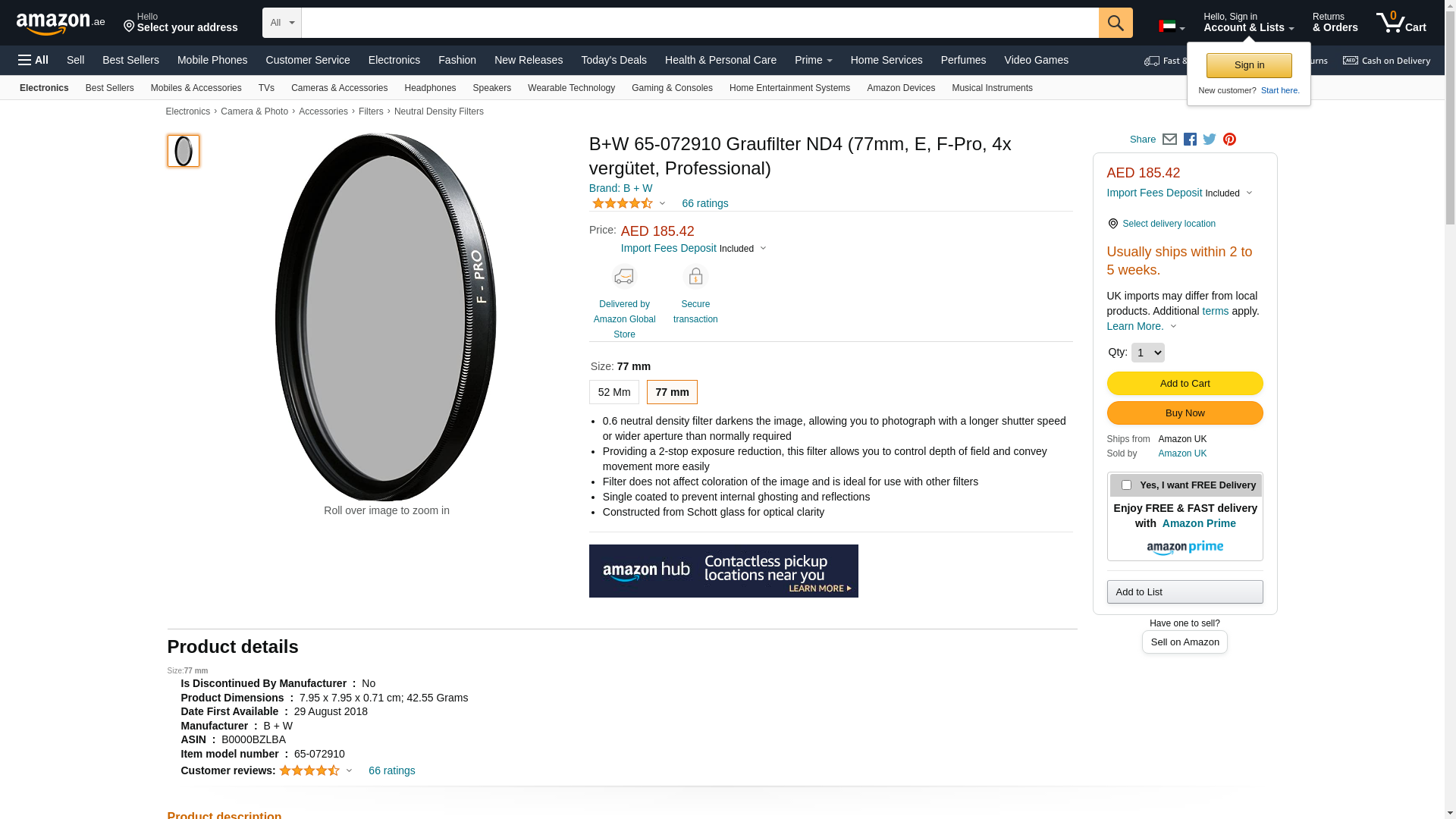Focus the Amazon search text field
The image size is (1456, 819).
pyautogui.click(x=699, y=23)
